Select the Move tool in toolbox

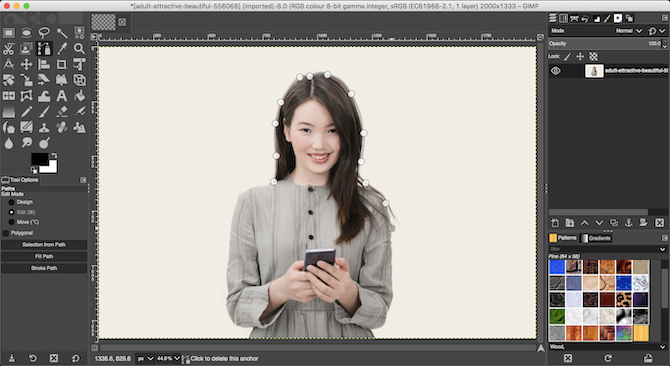(26, 64)
